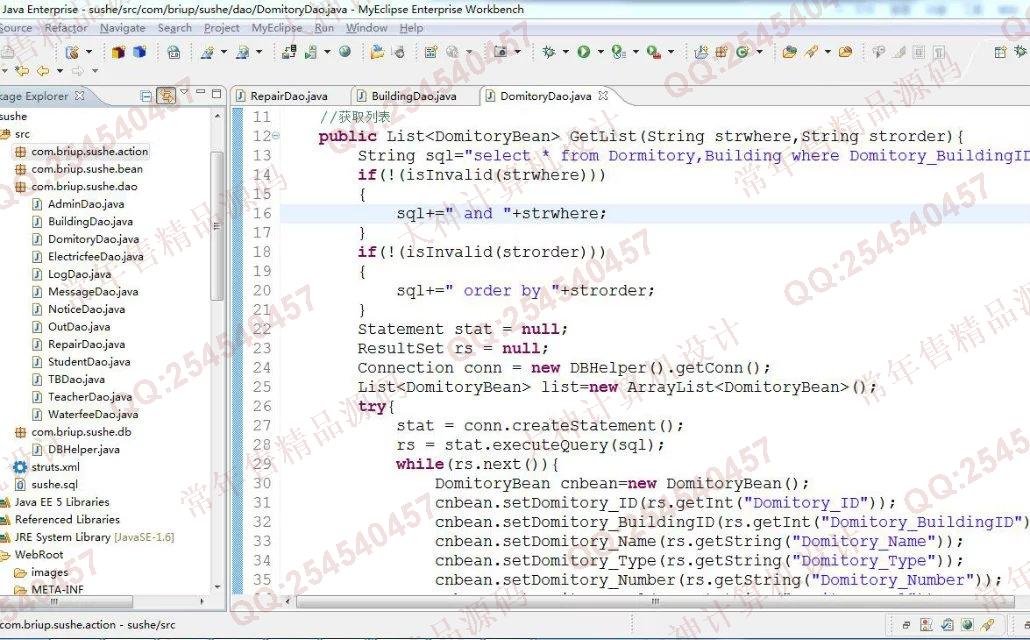Image resolution: width=1030 pixels, height=640 pixels.
Task: Click the globe icon in bottom status bar
Action: 967,624
